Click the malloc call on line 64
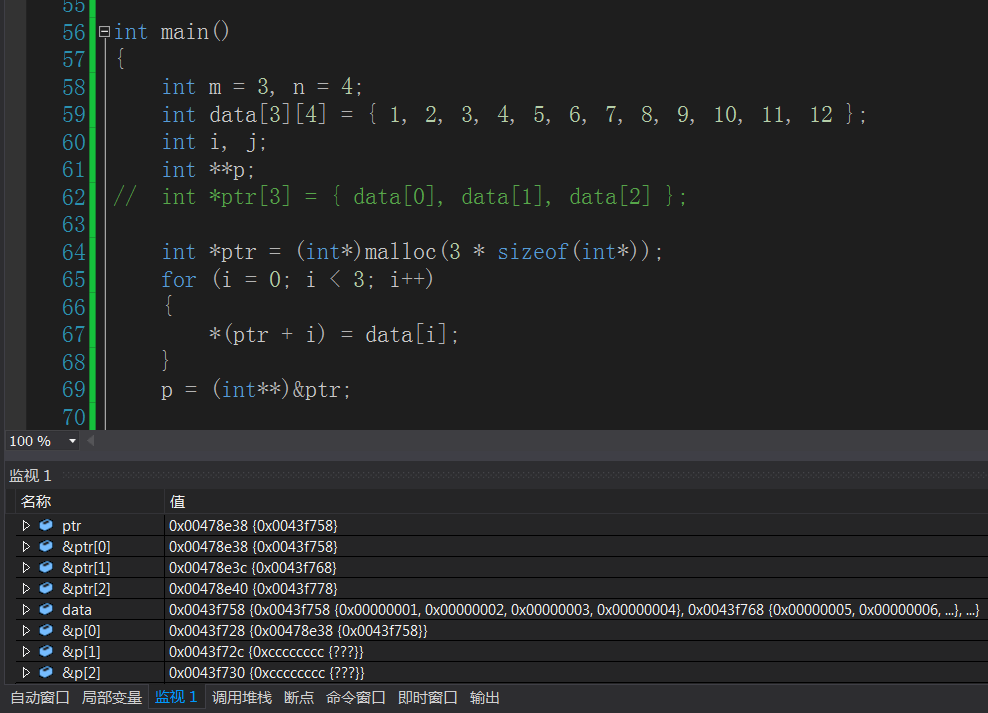 [400, 252]
